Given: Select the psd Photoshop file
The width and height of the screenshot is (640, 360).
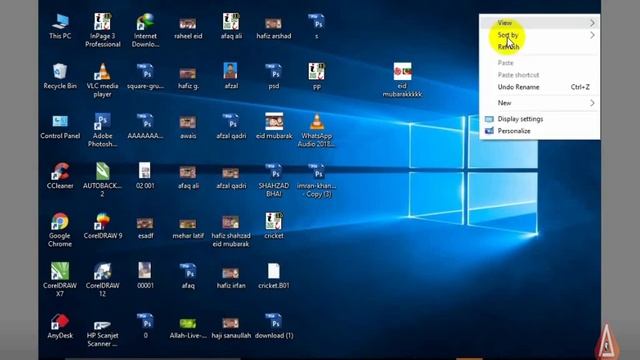Looking at the screenshot, I should (273, 76).
